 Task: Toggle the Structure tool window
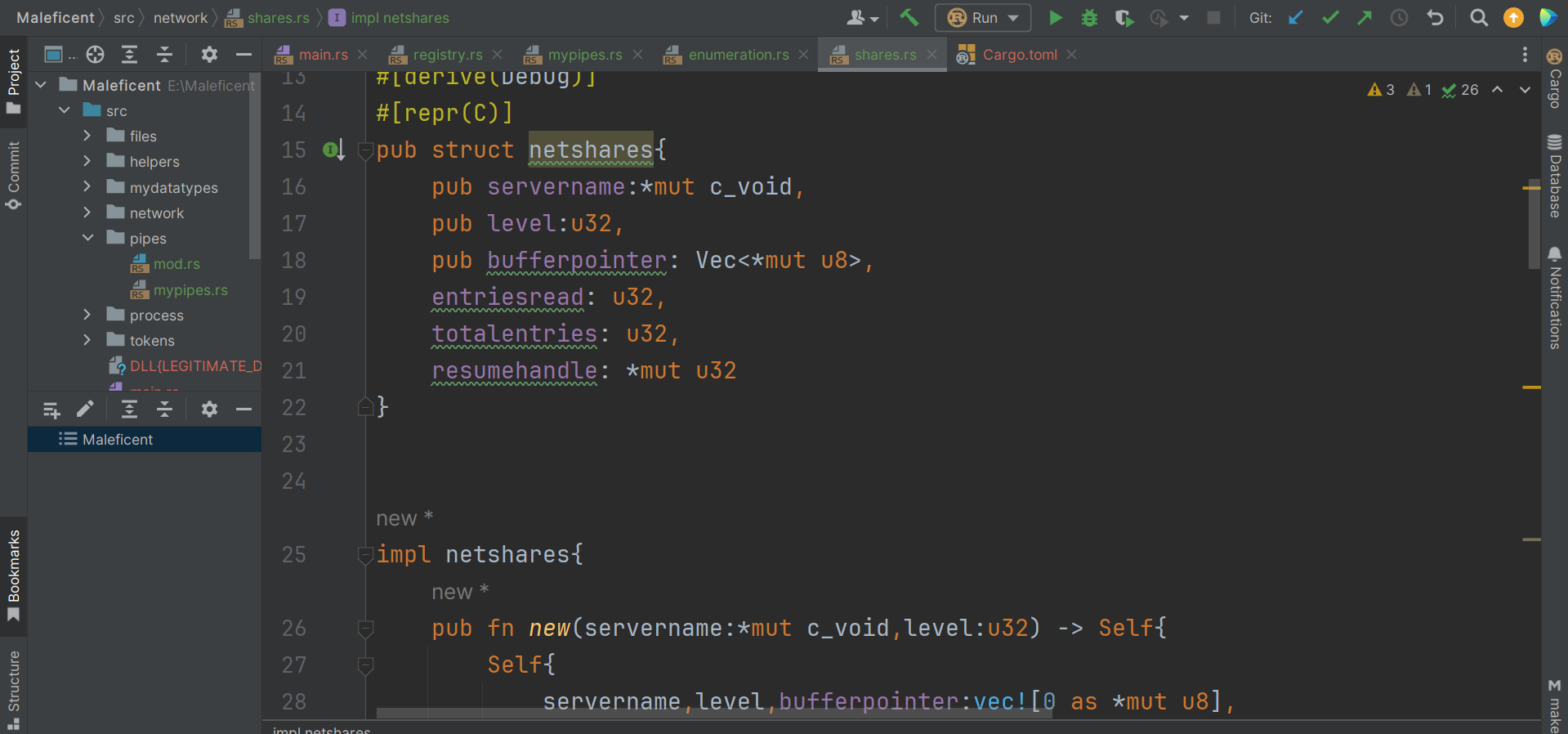(14, 689)
